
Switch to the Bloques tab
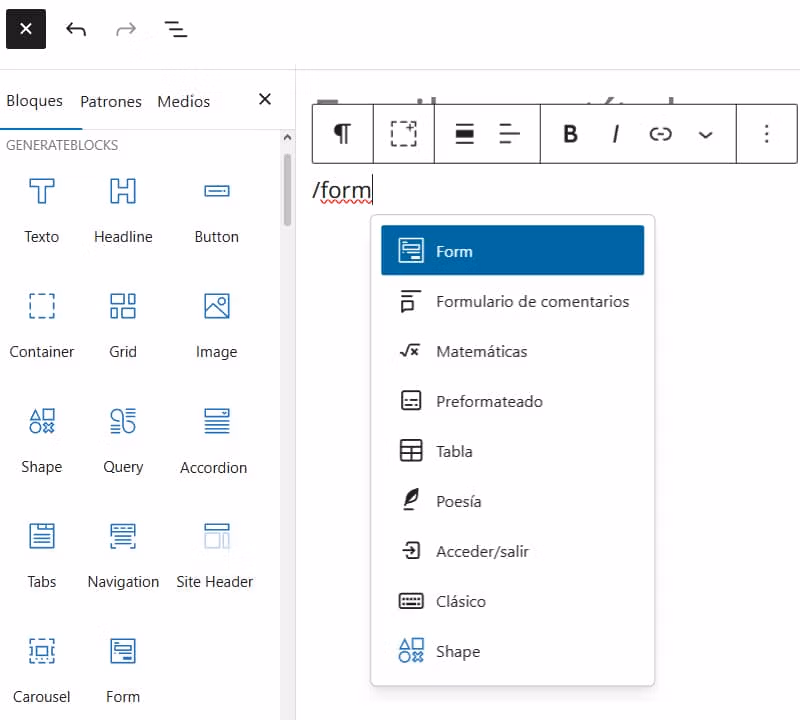(35, 101)
